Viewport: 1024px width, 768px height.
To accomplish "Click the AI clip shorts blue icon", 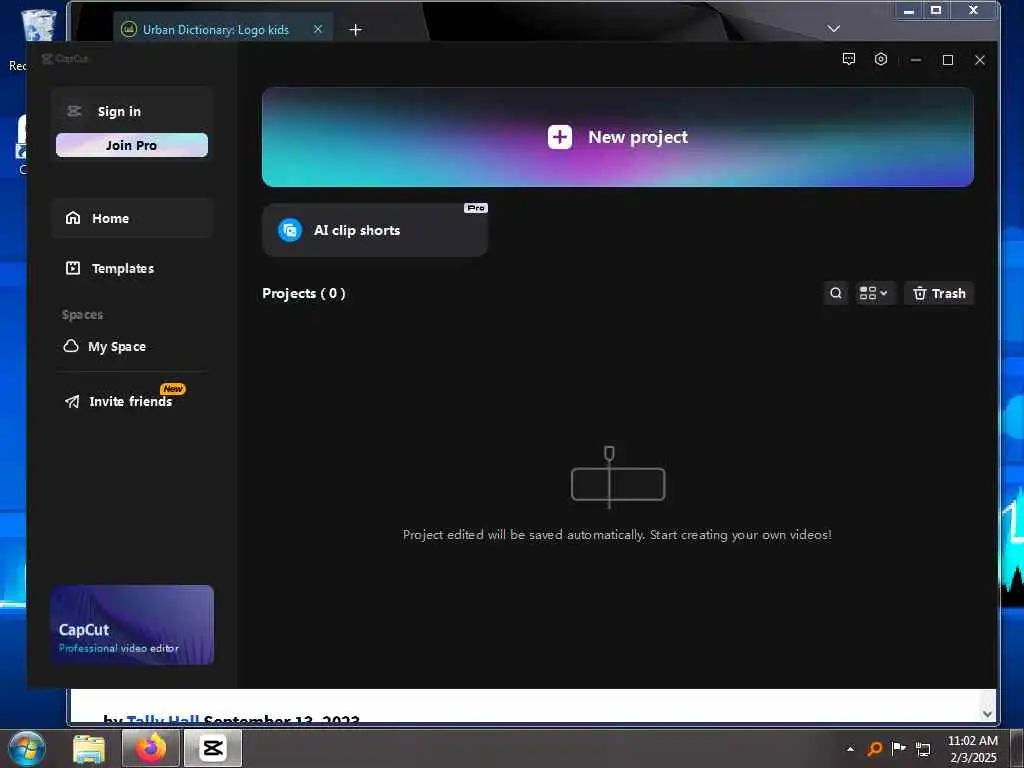I will [290, 230].
